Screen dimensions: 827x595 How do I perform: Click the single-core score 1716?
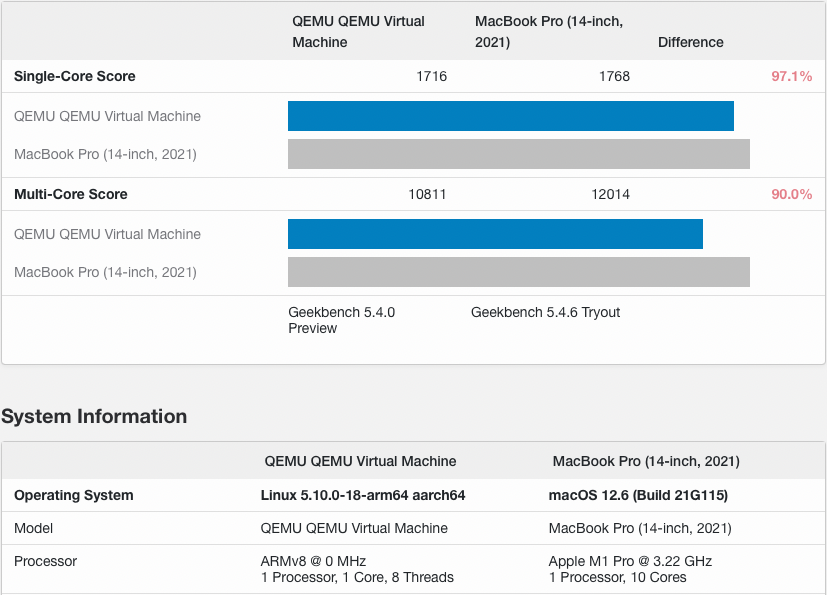(x=431, y=76)
